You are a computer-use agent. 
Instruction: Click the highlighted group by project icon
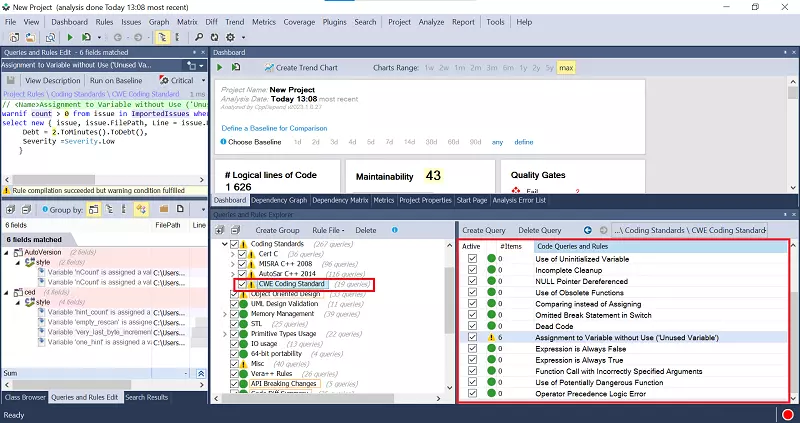tap(93, 210)
